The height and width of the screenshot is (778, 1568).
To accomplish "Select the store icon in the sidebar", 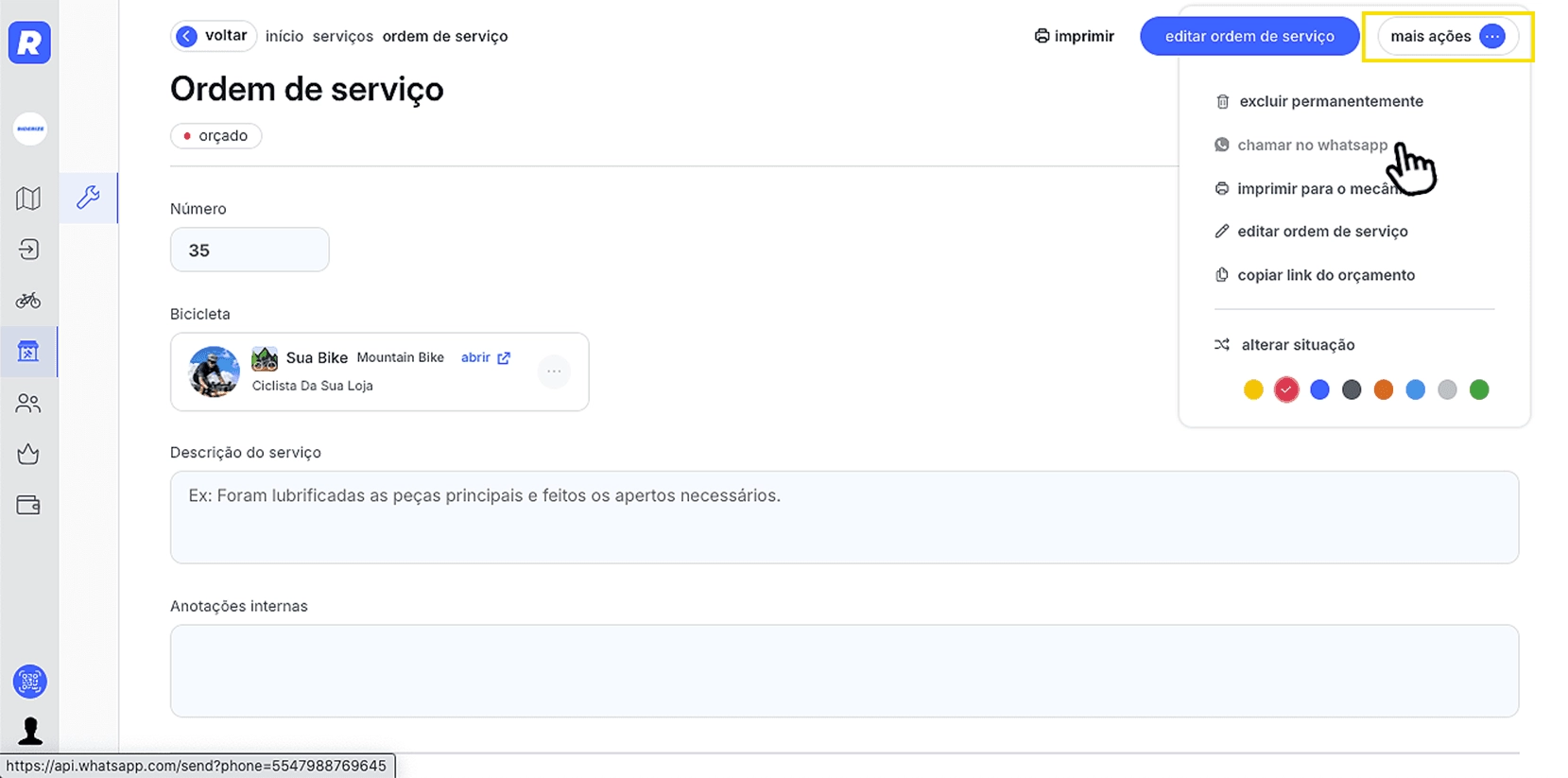I will [28, 352].
